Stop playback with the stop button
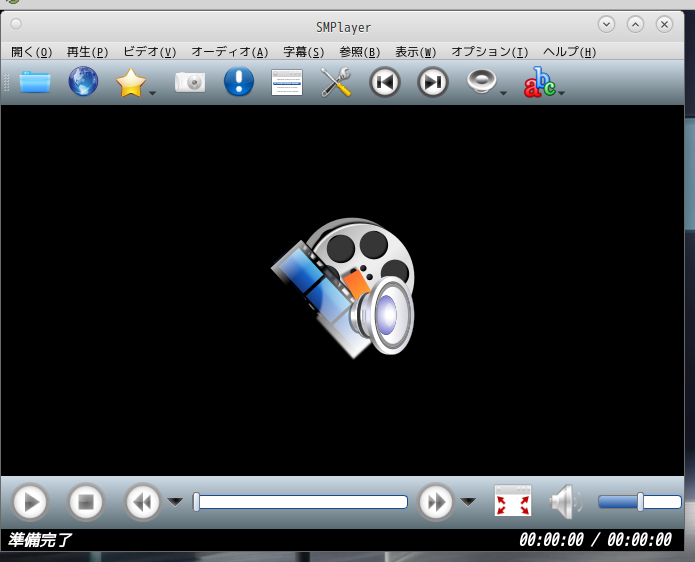 [86, 502]
